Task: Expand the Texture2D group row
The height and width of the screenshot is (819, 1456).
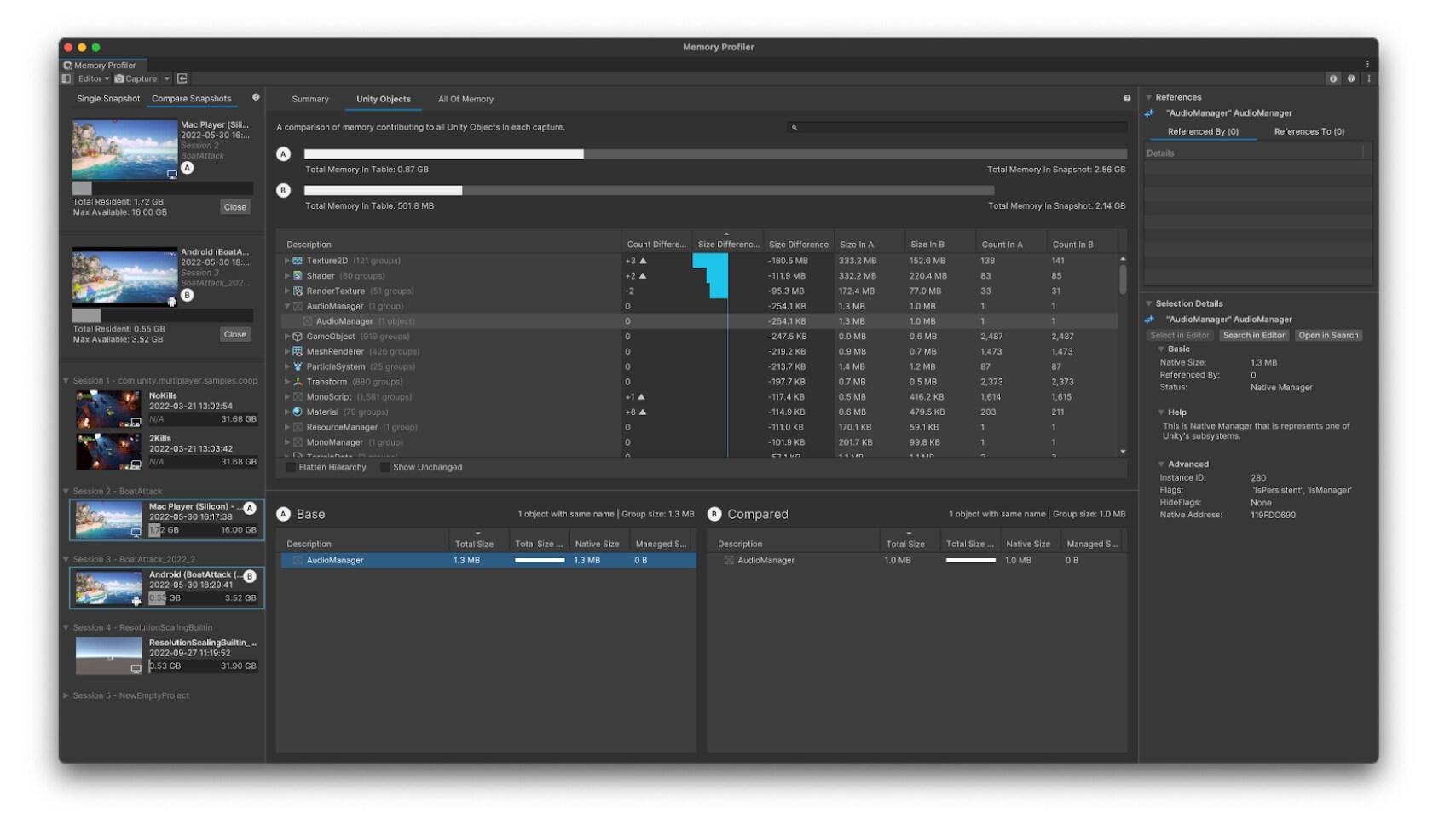Action: pyautogui.click(x=286, y=260)
